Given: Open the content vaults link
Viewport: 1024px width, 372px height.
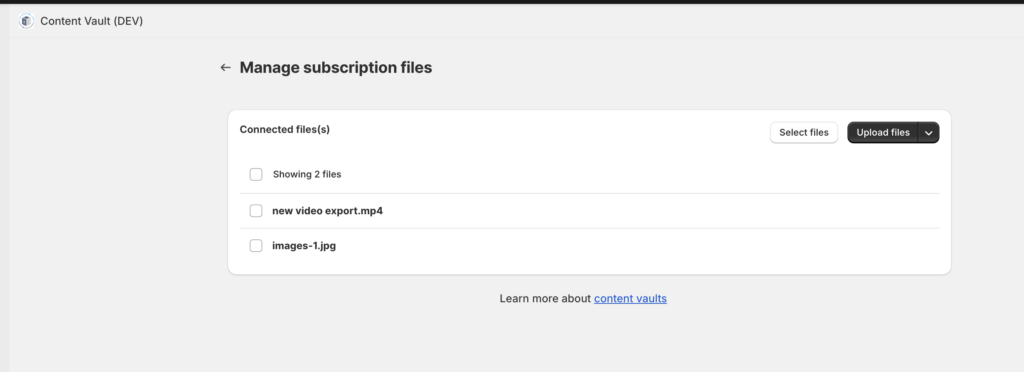Looking at the screenshot, I should (630, 298).
